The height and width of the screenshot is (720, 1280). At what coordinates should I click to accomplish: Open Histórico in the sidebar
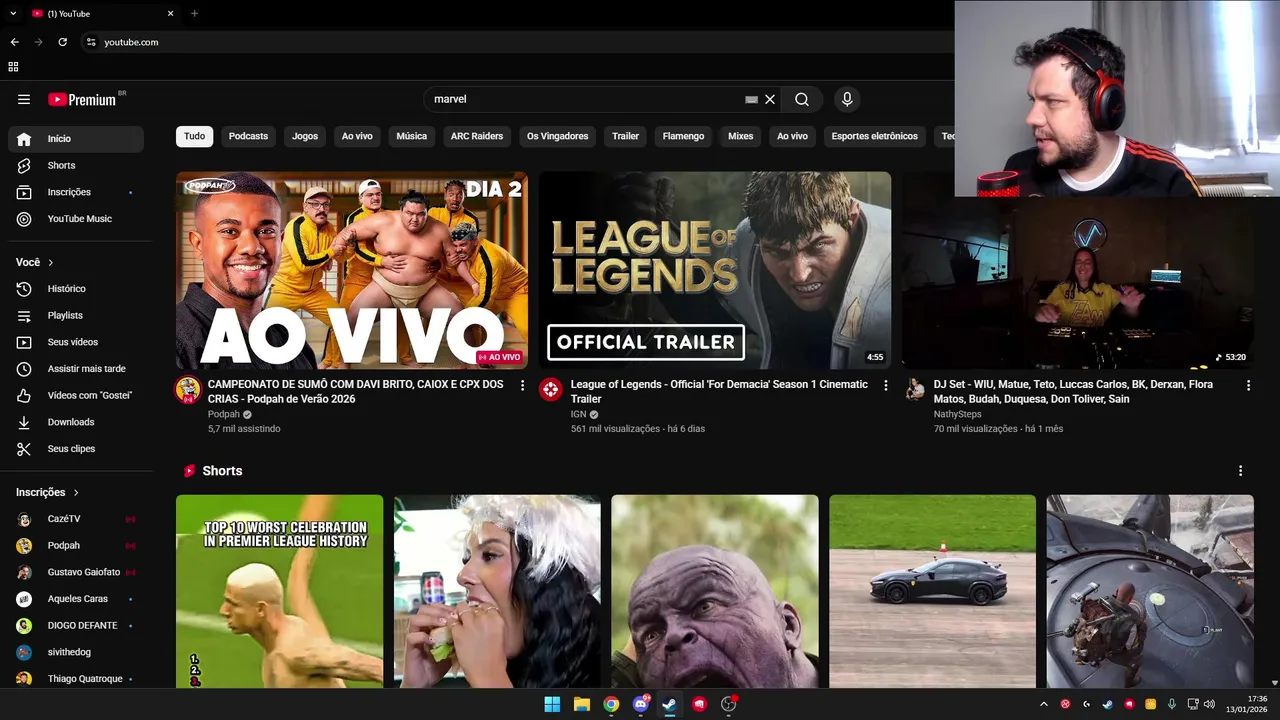(x=76, y=289)
